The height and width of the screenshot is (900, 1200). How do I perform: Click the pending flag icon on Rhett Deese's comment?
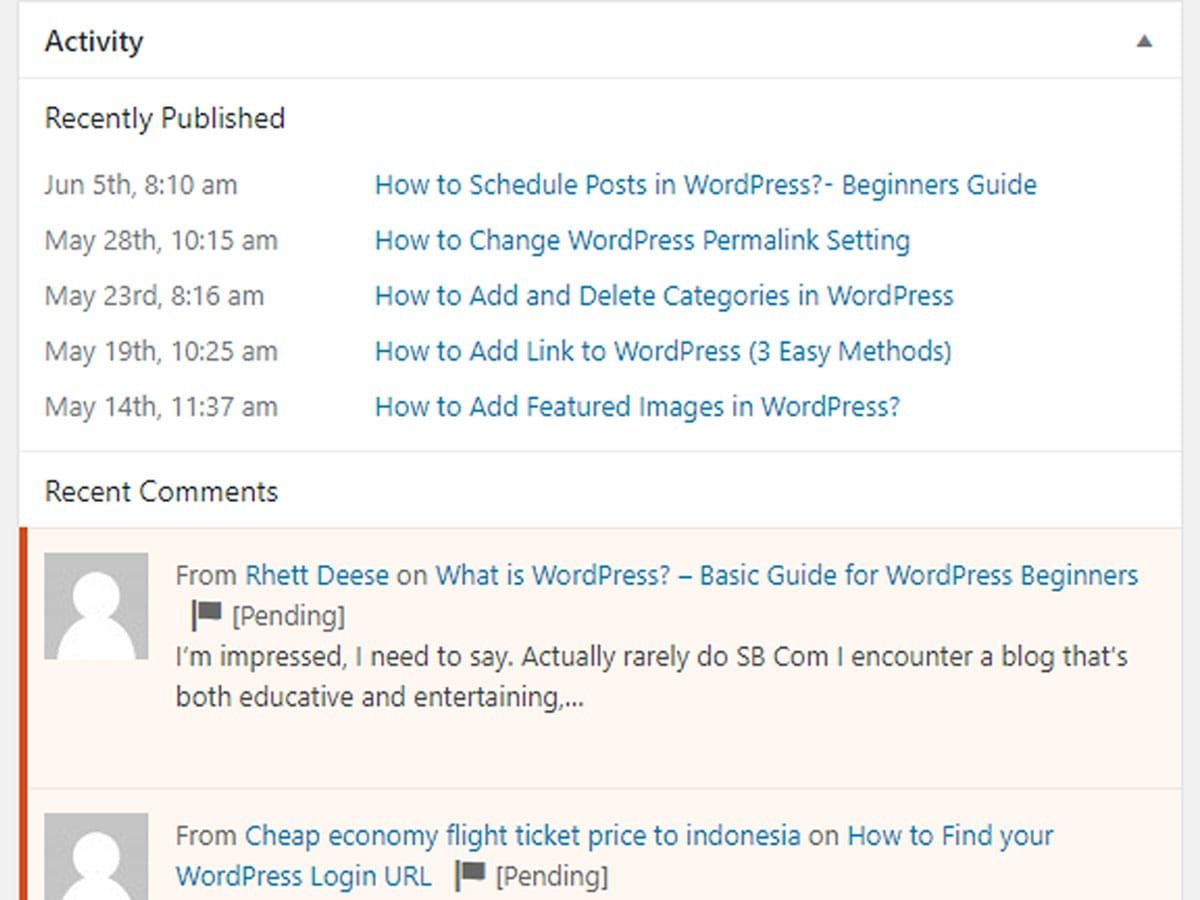coord(206,615)
